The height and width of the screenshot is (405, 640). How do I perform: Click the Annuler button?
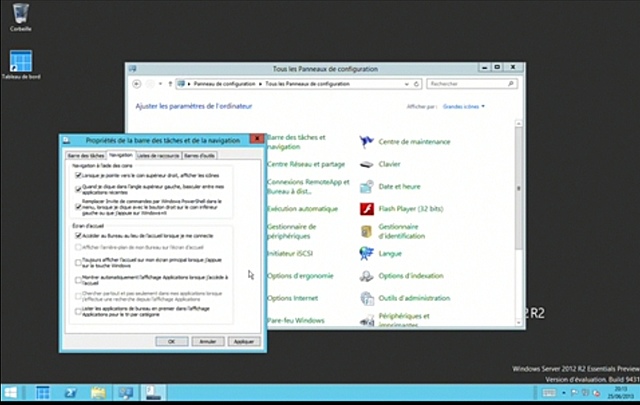point(208,341)
